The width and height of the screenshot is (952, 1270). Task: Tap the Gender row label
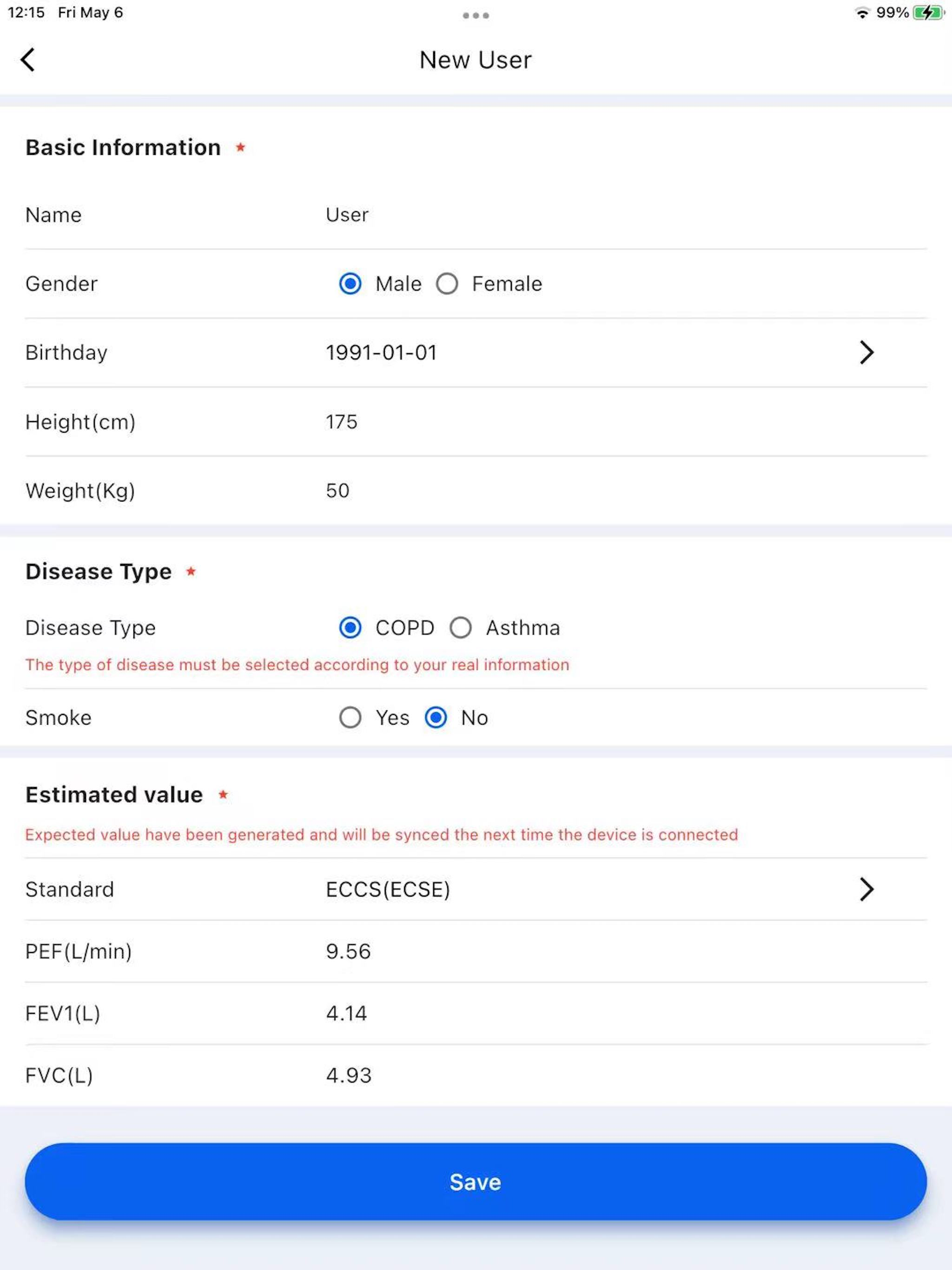pyautogui.click(x=61, y=284)
